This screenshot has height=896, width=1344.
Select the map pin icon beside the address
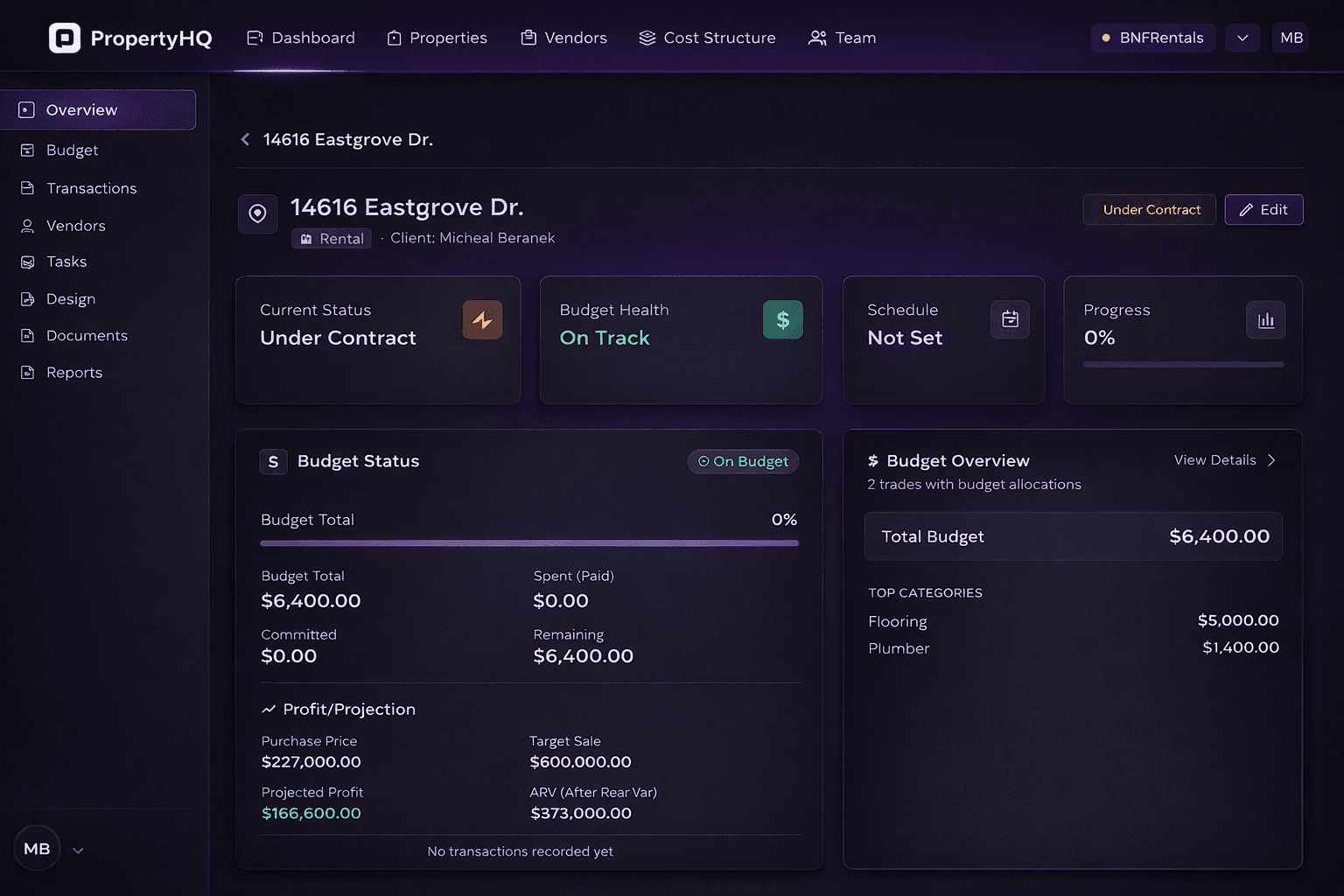point(257,213)
